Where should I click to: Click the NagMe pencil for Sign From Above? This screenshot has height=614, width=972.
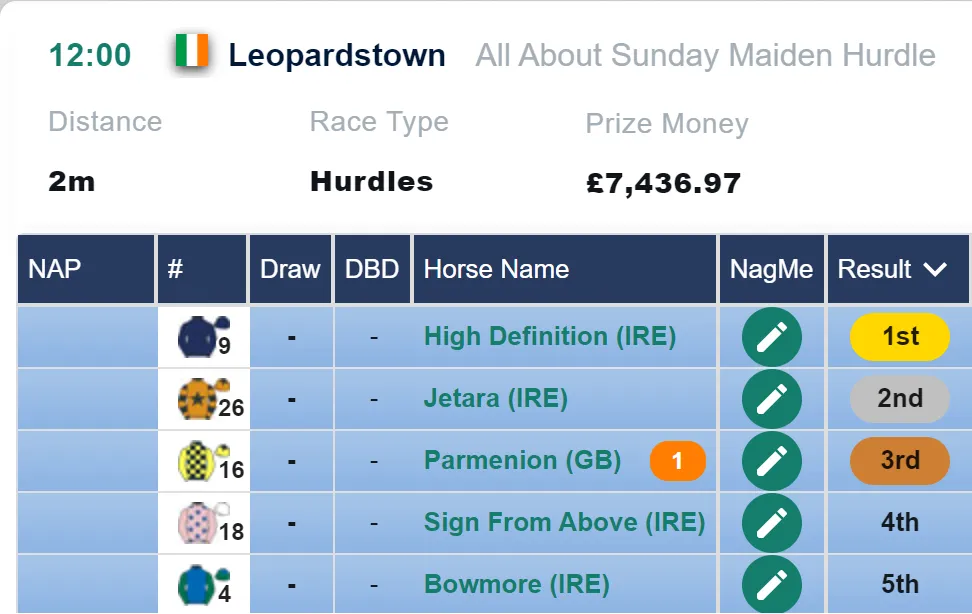772,523
